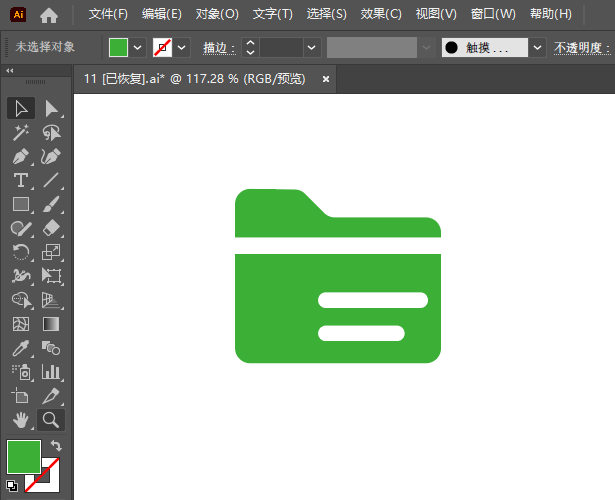Viewport: 615px width, 500px height.
Task: Choose the Gradient tool
Action: point(51,324)
